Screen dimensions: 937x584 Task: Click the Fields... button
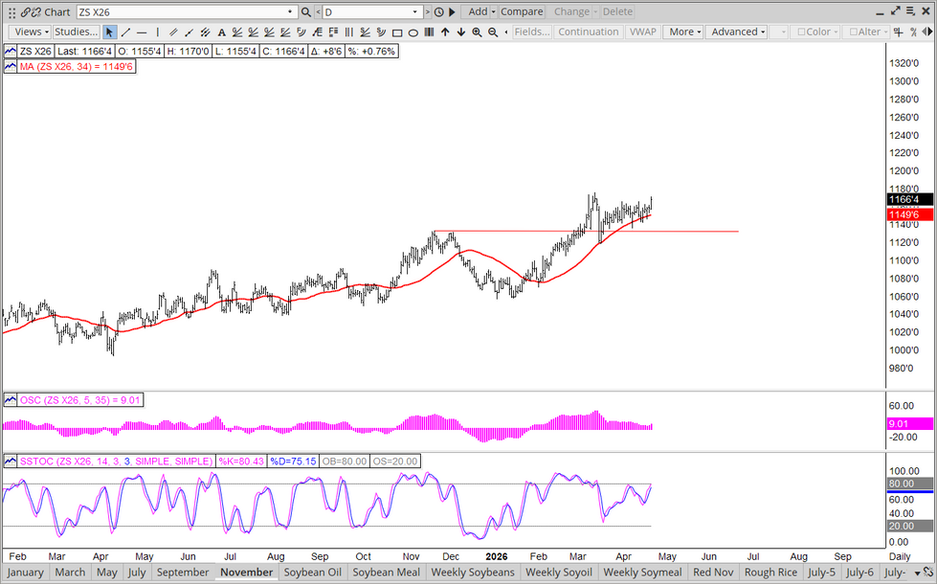532,32
